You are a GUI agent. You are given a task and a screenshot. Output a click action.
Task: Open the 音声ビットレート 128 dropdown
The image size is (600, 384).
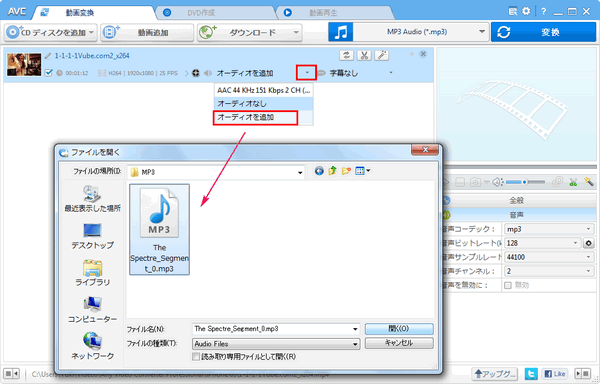(542, 243)
